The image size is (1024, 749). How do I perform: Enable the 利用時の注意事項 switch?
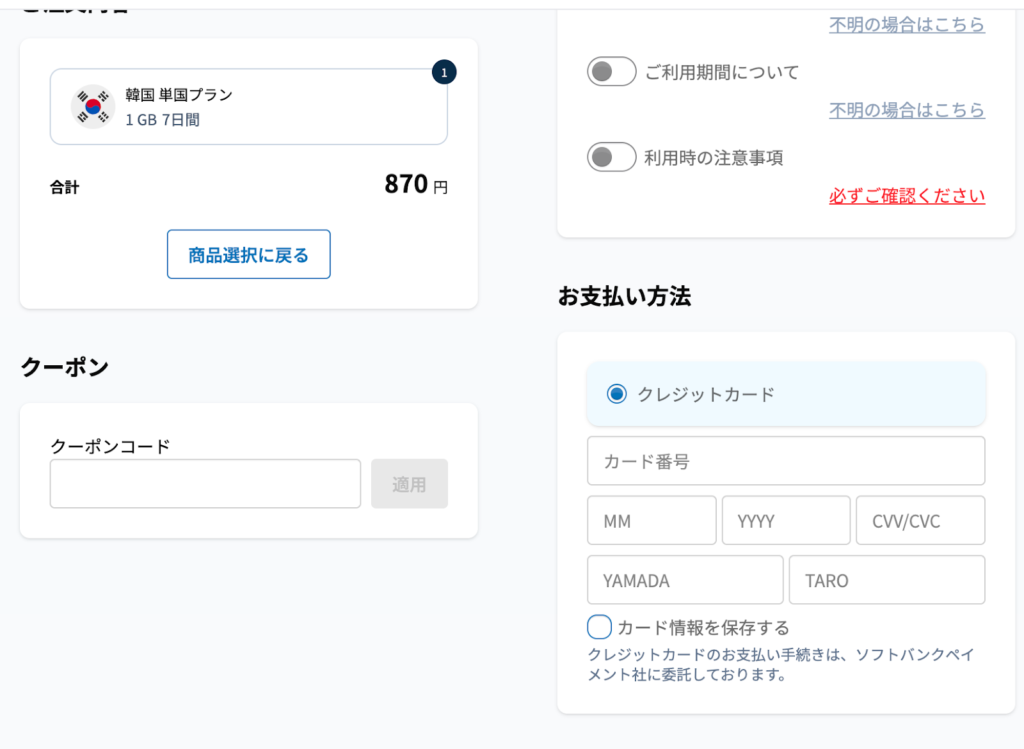[611, 157]
